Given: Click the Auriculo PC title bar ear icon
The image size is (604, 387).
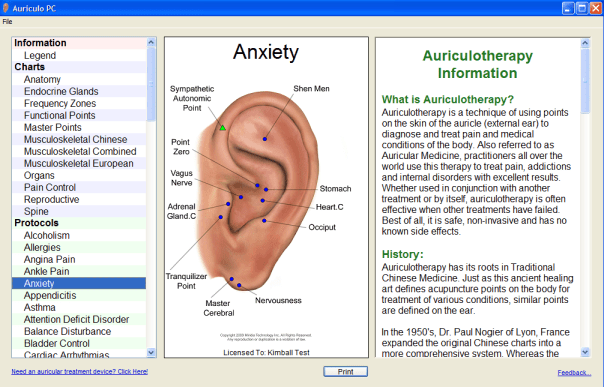Looking at the screenshot, I should coord(6,8).
